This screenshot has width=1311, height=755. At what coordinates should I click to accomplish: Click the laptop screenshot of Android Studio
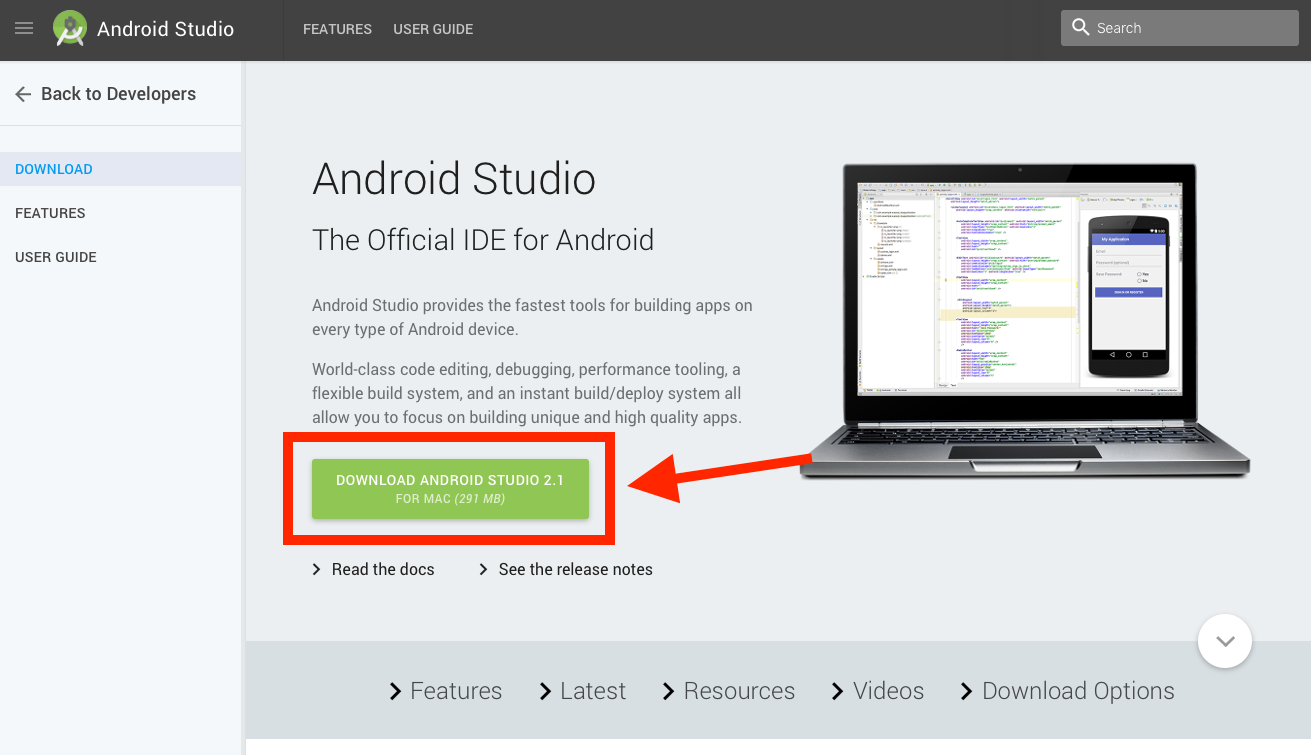1024,322
